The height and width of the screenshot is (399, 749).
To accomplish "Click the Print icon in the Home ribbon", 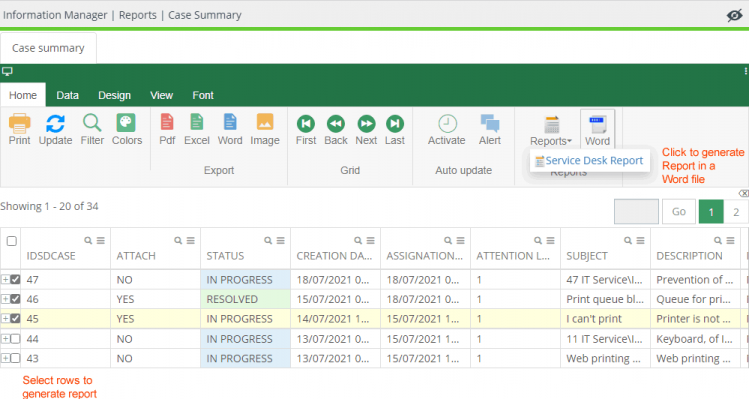I will [20, 123].
